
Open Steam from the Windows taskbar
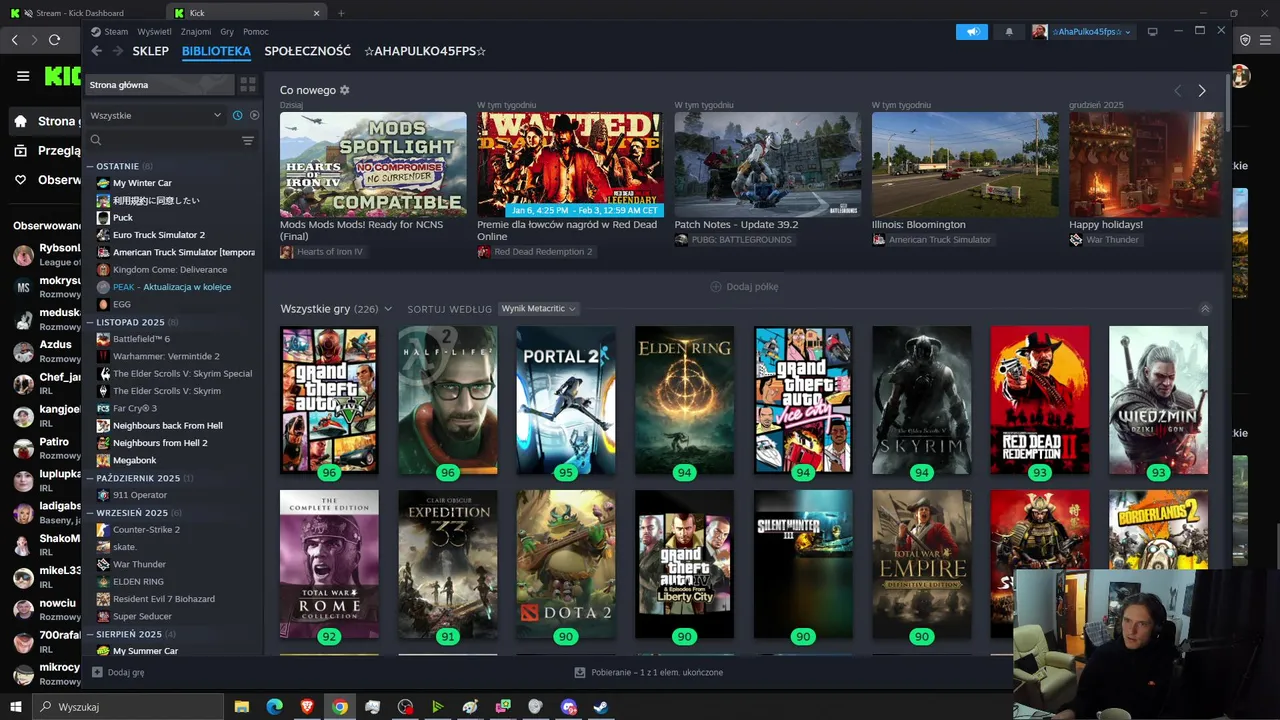point(601,707)
